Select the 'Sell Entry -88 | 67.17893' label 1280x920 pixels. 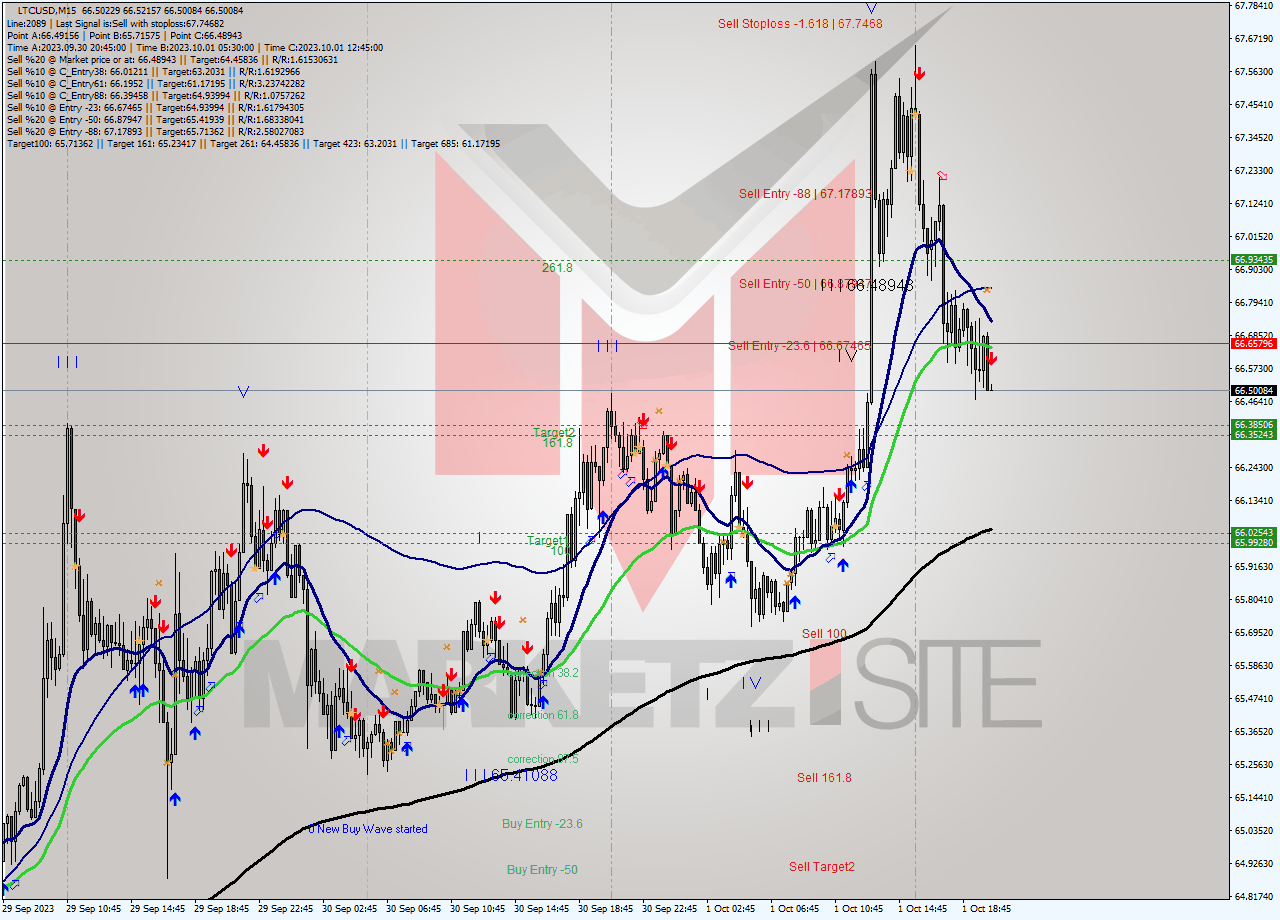(x=805, y=193)
